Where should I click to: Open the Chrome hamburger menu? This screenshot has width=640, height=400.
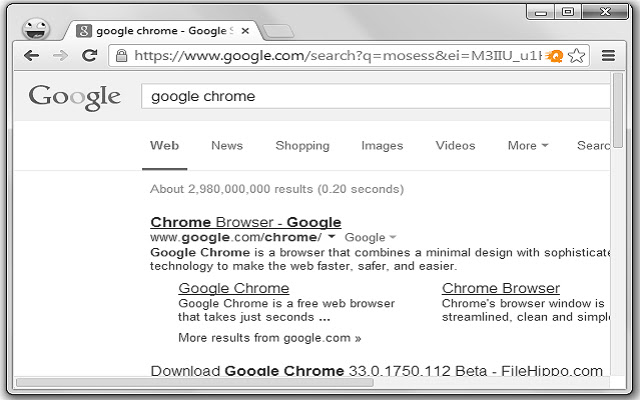(608, 56)
